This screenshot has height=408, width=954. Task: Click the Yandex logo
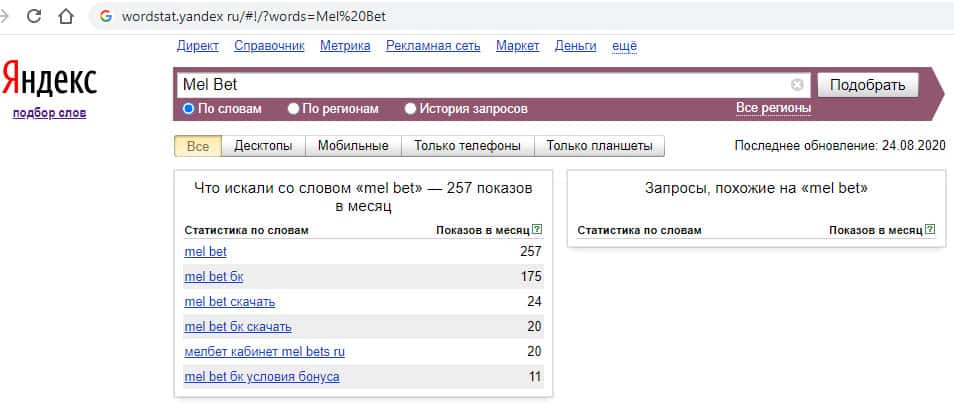point(49,79)
